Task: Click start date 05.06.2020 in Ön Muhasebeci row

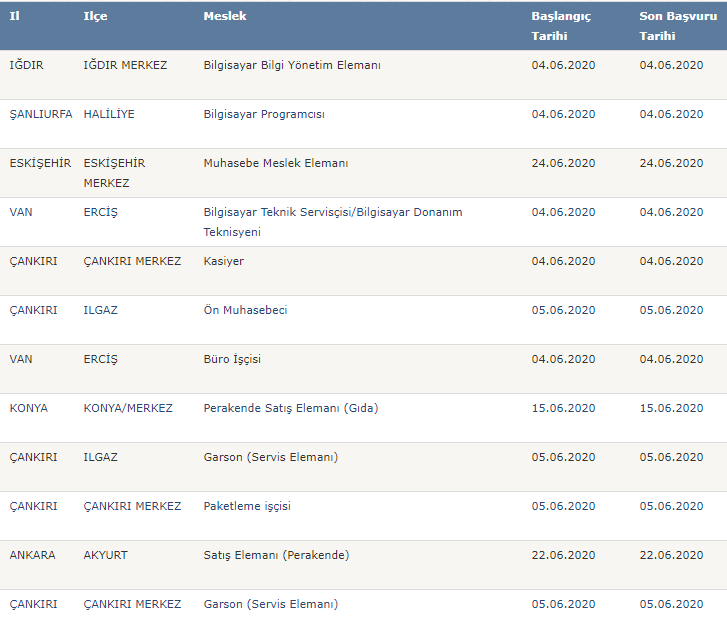Action: pos(563,310)
